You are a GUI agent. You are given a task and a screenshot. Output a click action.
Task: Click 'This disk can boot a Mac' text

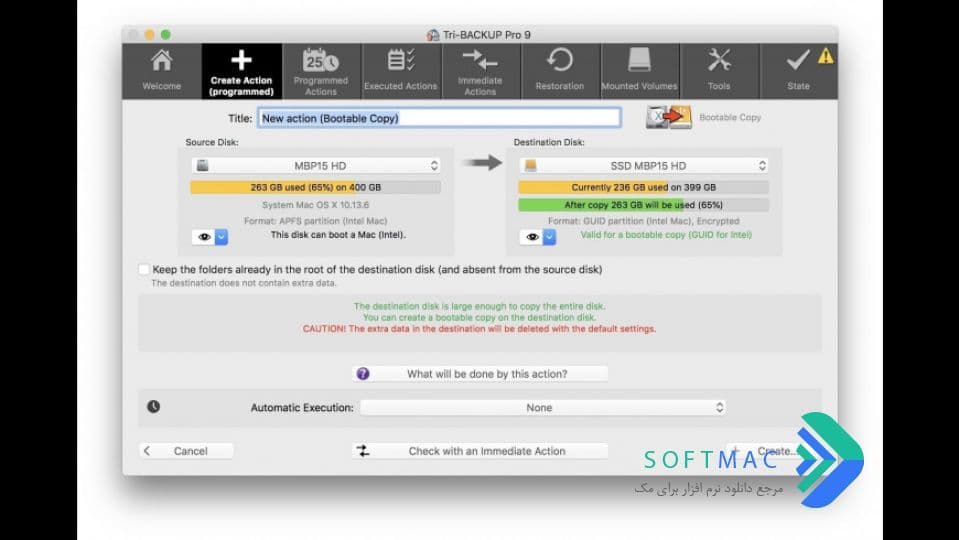[338, 235]
